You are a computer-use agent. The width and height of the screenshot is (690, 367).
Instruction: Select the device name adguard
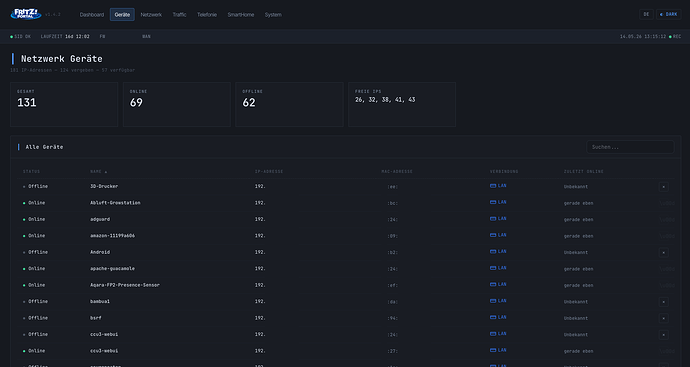pos(100,219)
